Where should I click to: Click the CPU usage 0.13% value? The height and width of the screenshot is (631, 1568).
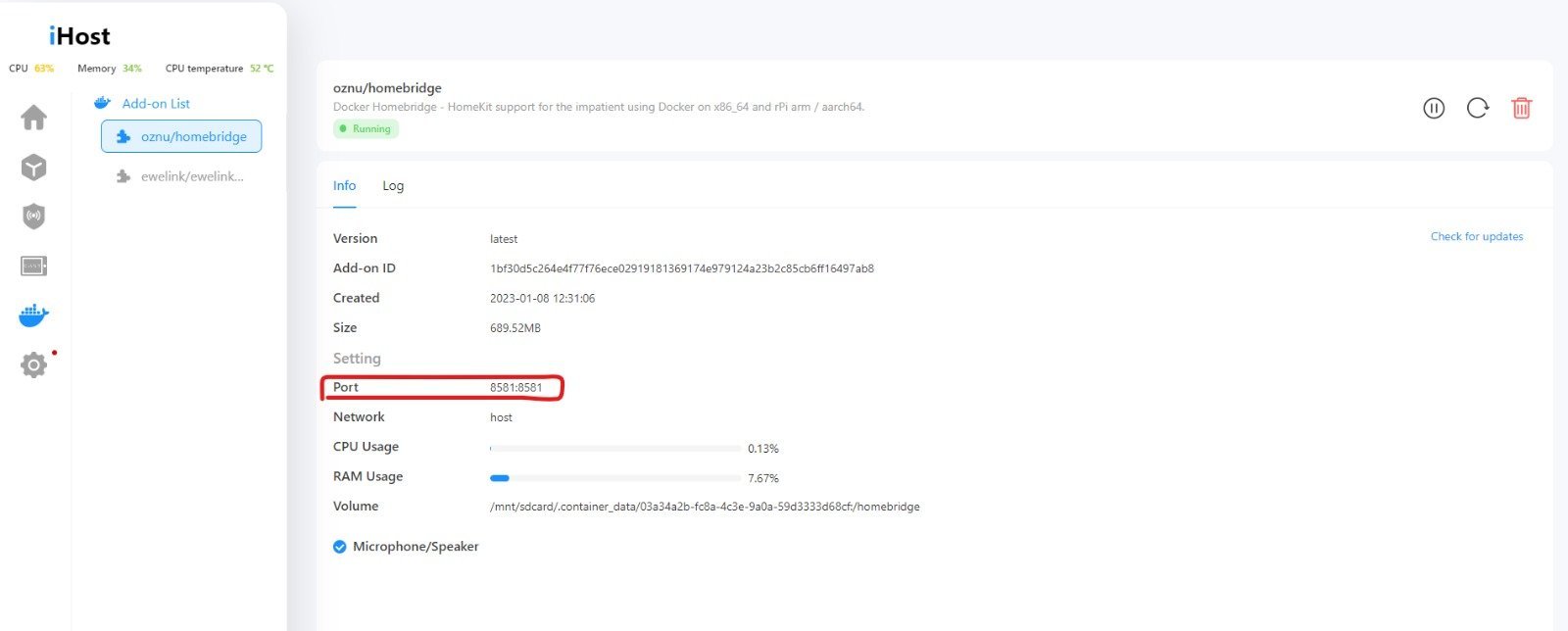[763, 449]
